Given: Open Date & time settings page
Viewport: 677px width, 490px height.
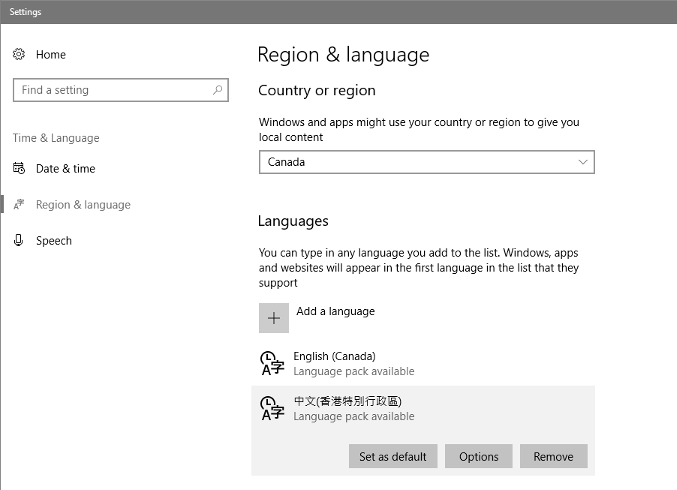Looking at the screenshot, I should (x=66, y=169).
